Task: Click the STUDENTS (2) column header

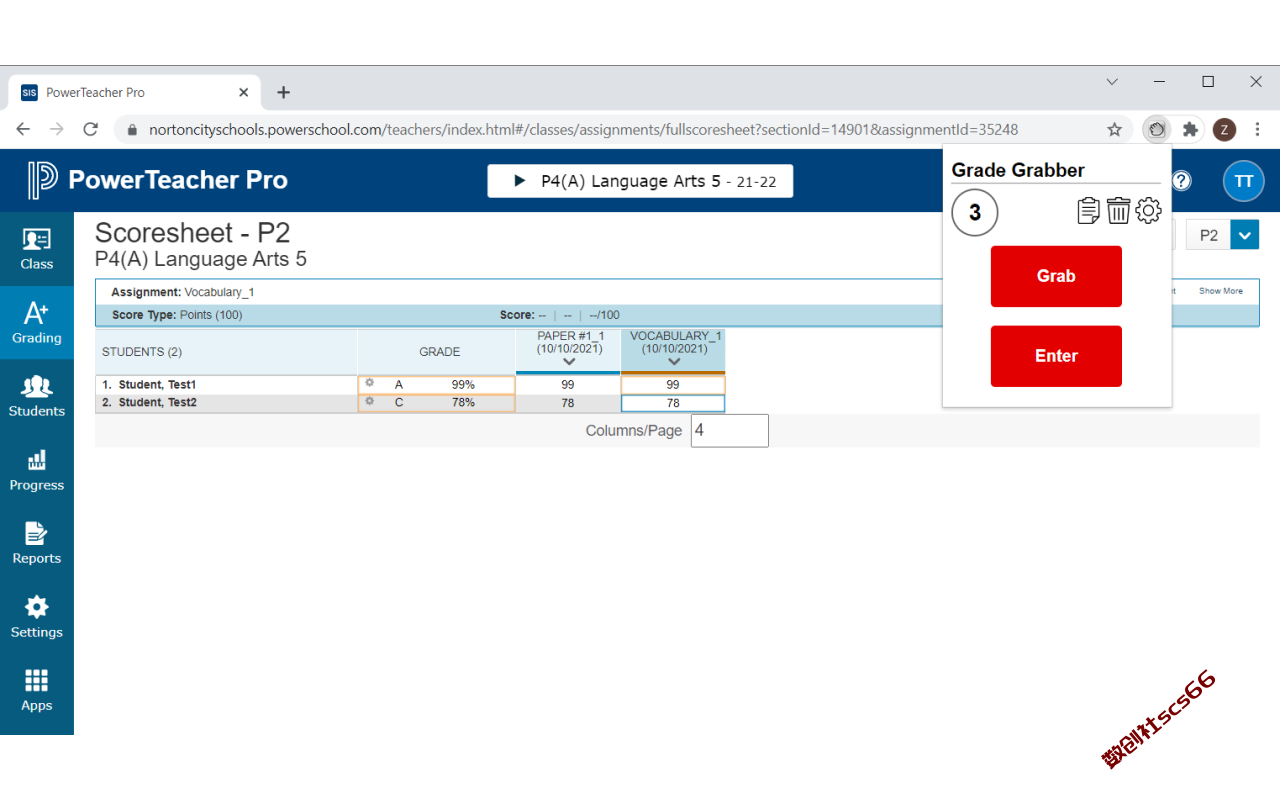Action: coord(226,352)
